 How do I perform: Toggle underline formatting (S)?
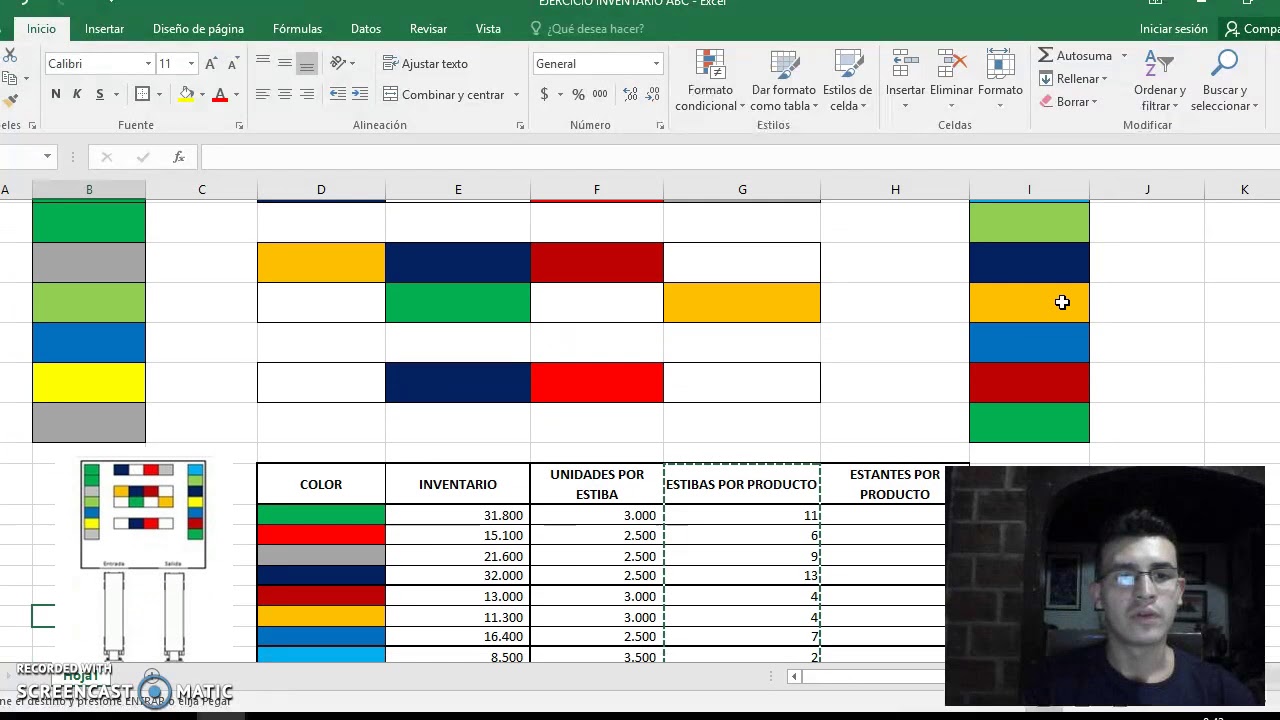[99, 94]
